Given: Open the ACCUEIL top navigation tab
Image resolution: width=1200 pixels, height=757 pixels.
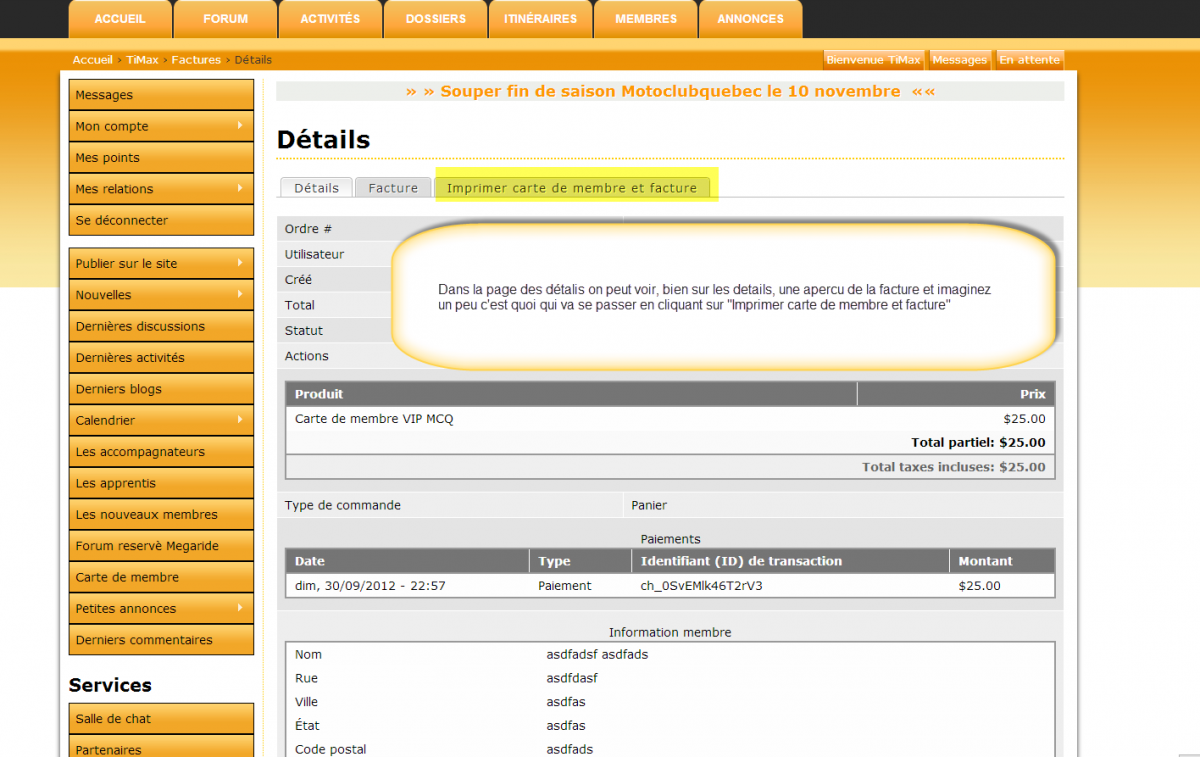Looking at the screenshot, I should (120, 19).
